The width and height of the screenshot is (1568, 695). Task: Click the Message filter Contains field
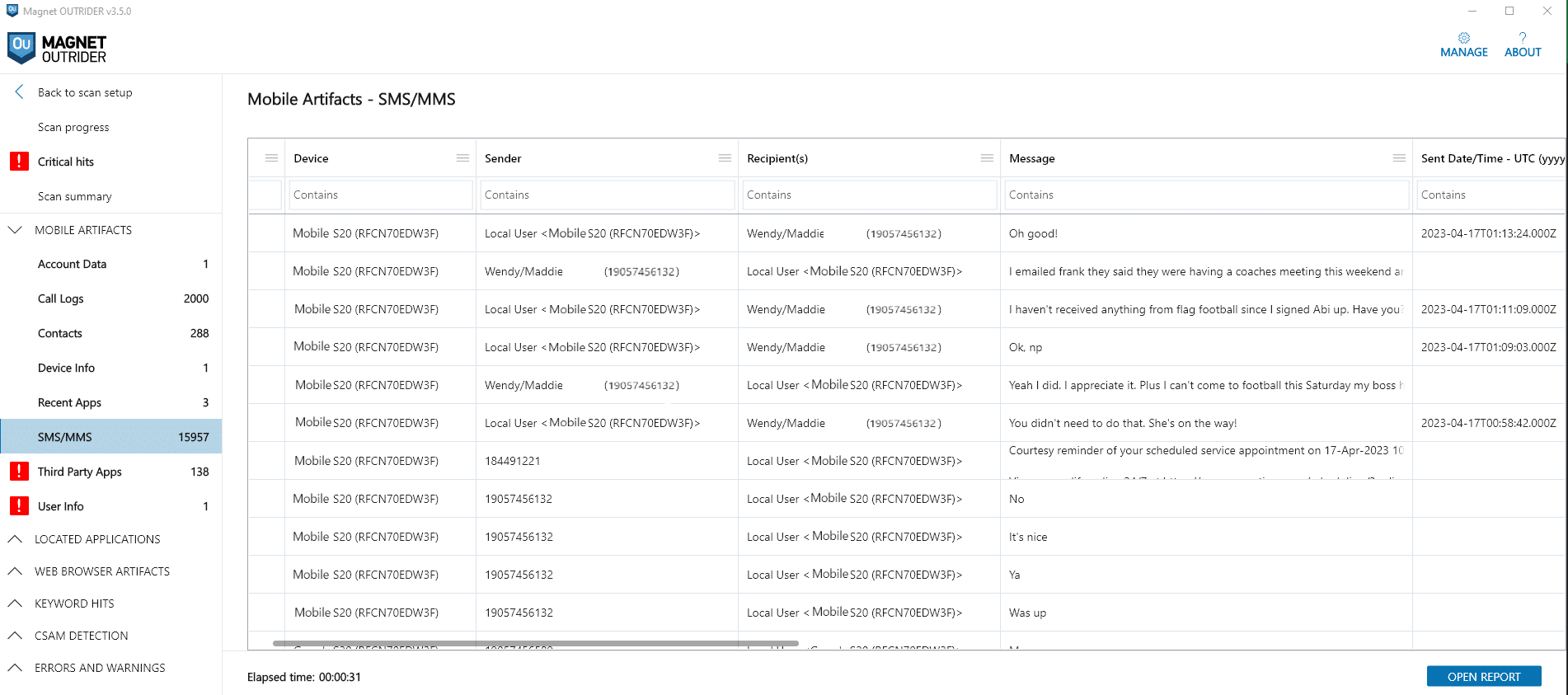(1206, 195)
